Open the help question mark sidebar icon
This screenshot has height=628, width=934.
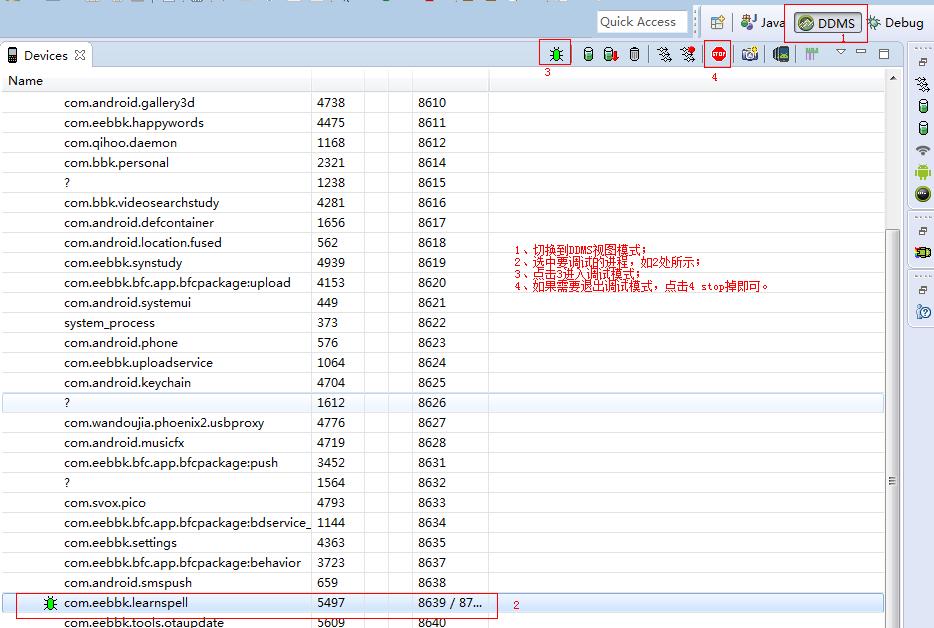click(923, 312)
